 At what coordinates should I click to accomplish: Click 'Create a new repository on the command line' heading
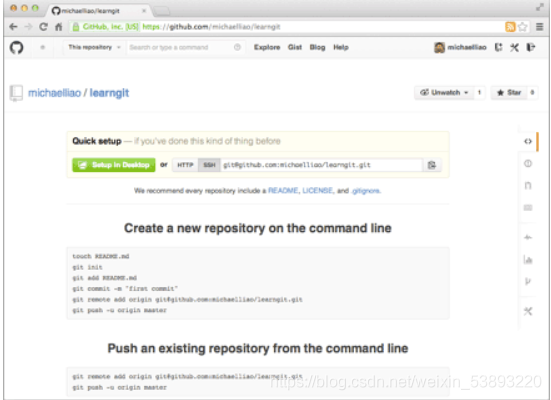[x=258, y=228]
